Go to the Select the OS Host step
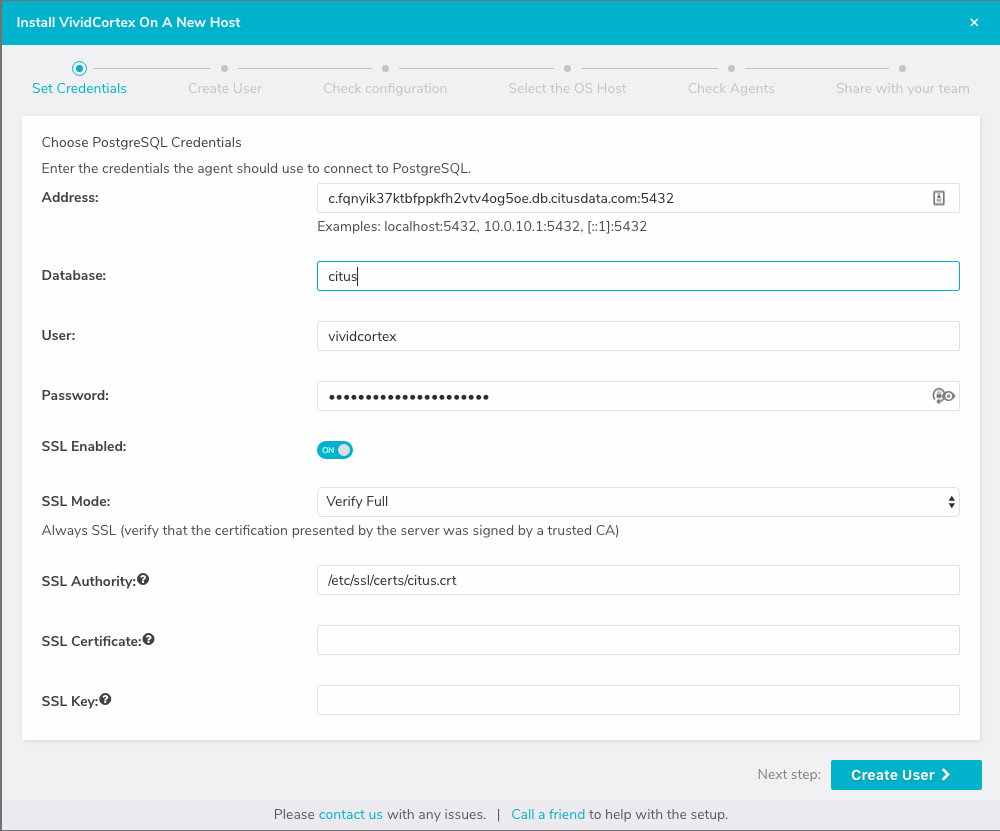This screenshot has height=831, width=1000. pyautogui.click(x=568, y=89)
